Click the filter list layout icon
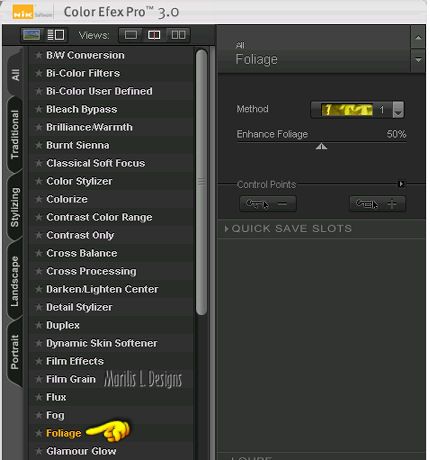This screenshot has height=460, width=430. point(56,35)
